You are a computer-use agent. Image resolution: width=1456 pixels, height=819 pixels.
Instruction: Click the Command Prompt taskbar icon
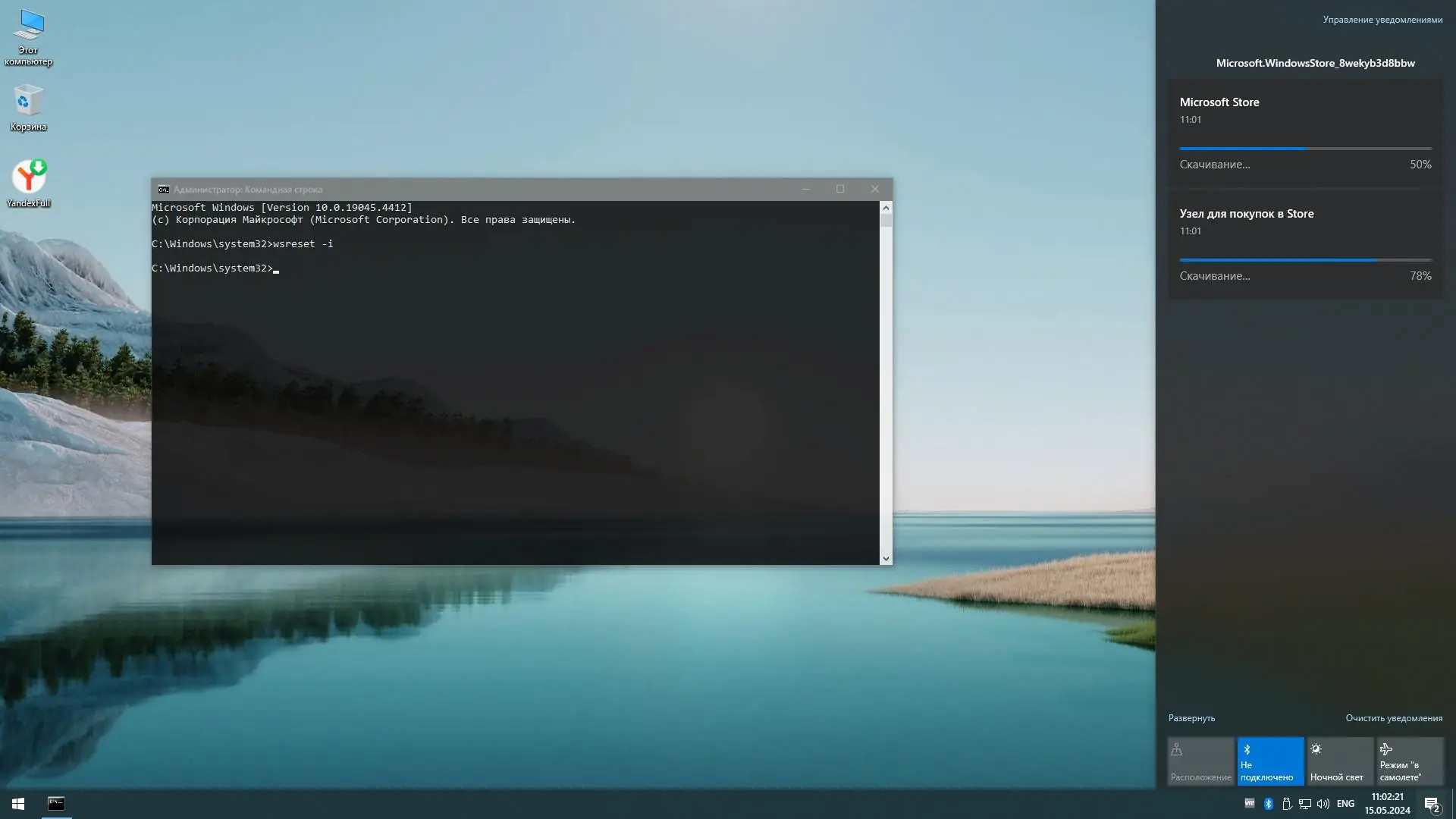56,804
